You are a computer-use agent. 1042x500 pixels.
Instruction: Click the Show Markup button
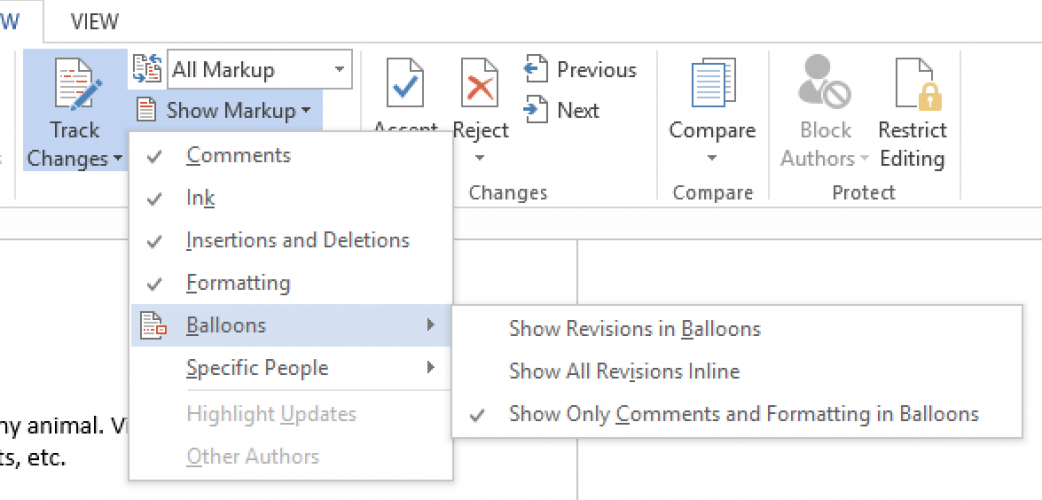(x=230, y=110)
